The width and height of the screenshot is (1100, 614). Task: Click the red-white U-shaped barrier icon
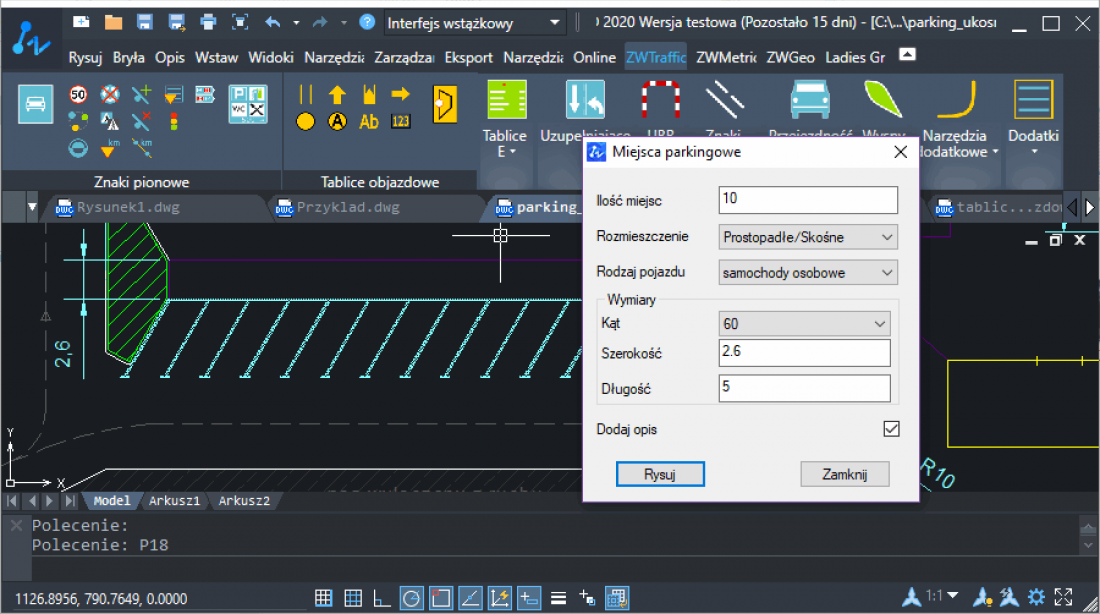tap(661, 100)
